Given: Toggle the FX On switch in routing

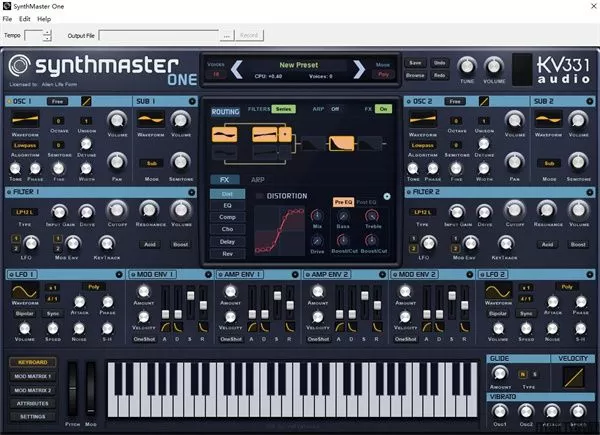Looking at the screenshot, I should click(381, 109).
